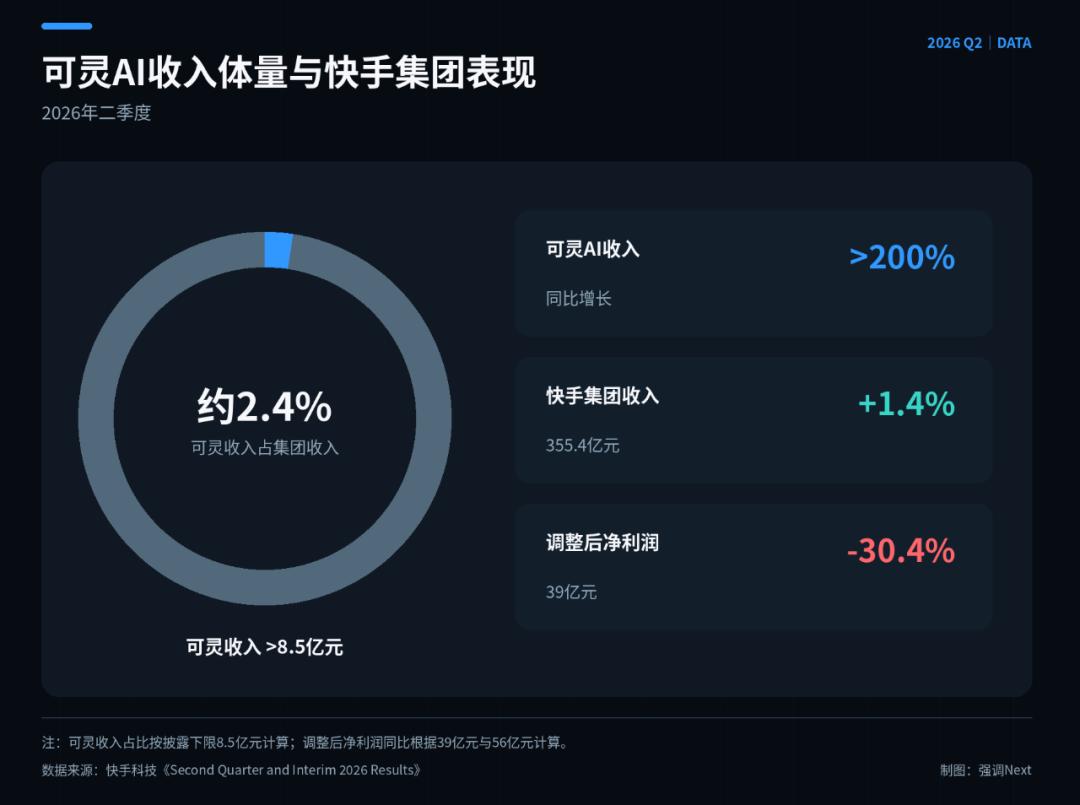The width and height of the screenshot is (1080, 805).
Task: Click the 39亿元 profit value
Action: click(571, 592)
